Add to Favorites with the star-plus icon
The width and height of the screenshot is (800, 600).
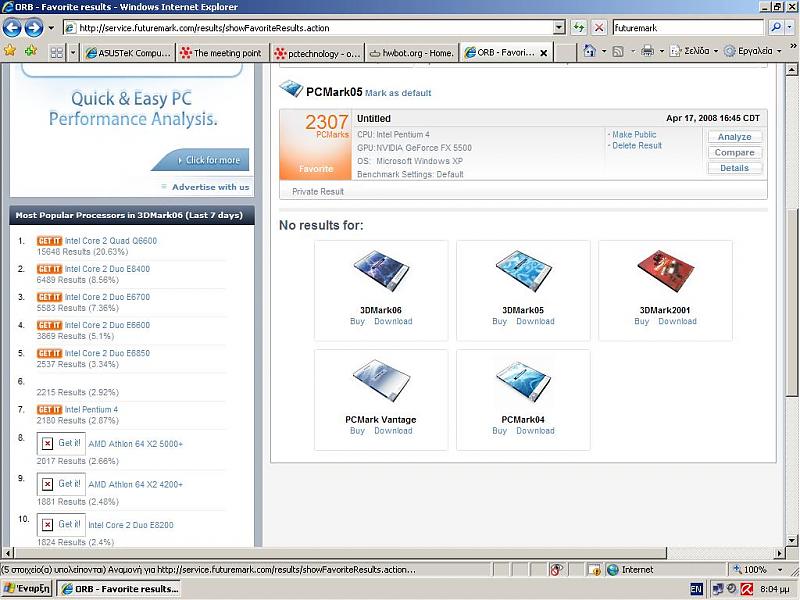click(31, 51)
